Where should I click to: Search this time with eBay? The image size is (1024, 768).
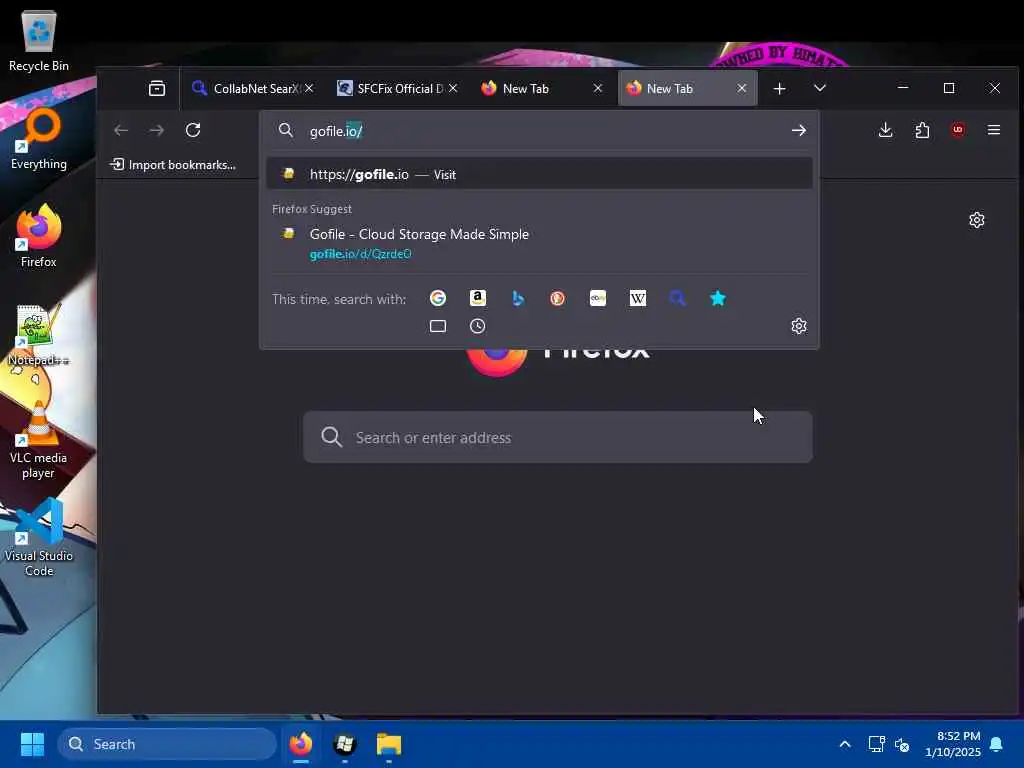(598, 298)
